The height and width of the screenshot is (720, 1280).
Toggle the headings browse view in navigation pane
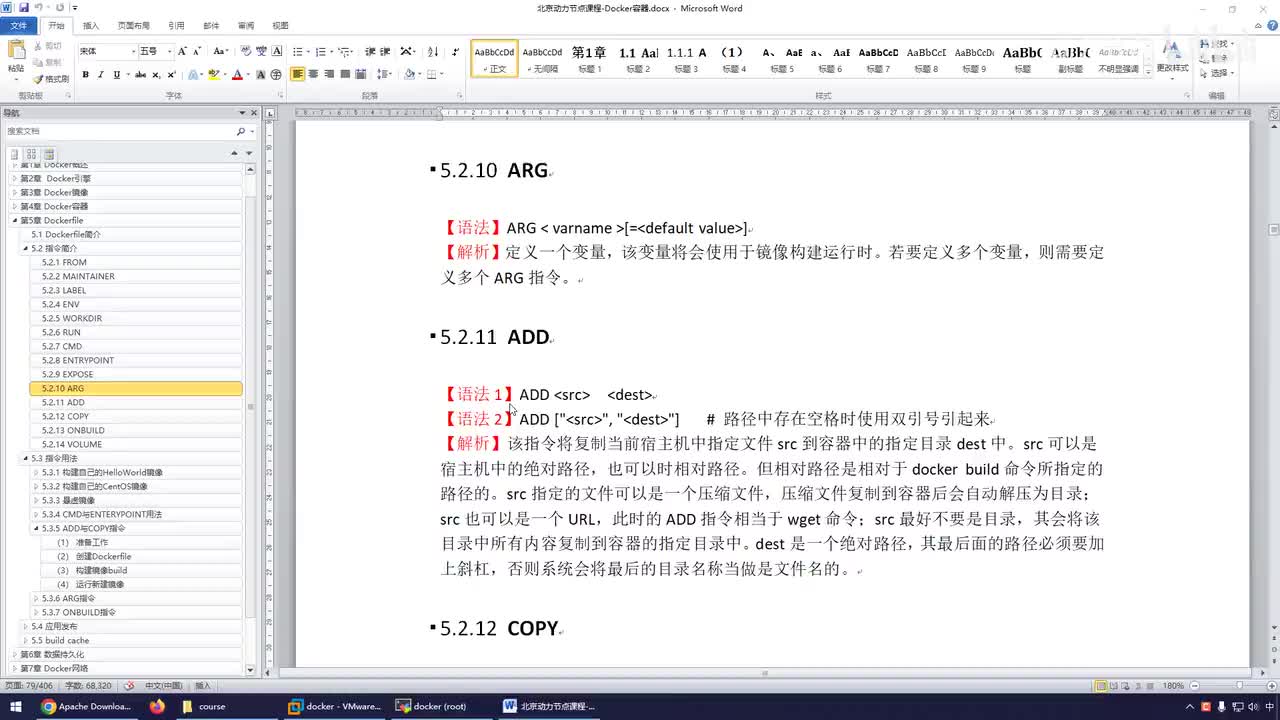point(15,154)
